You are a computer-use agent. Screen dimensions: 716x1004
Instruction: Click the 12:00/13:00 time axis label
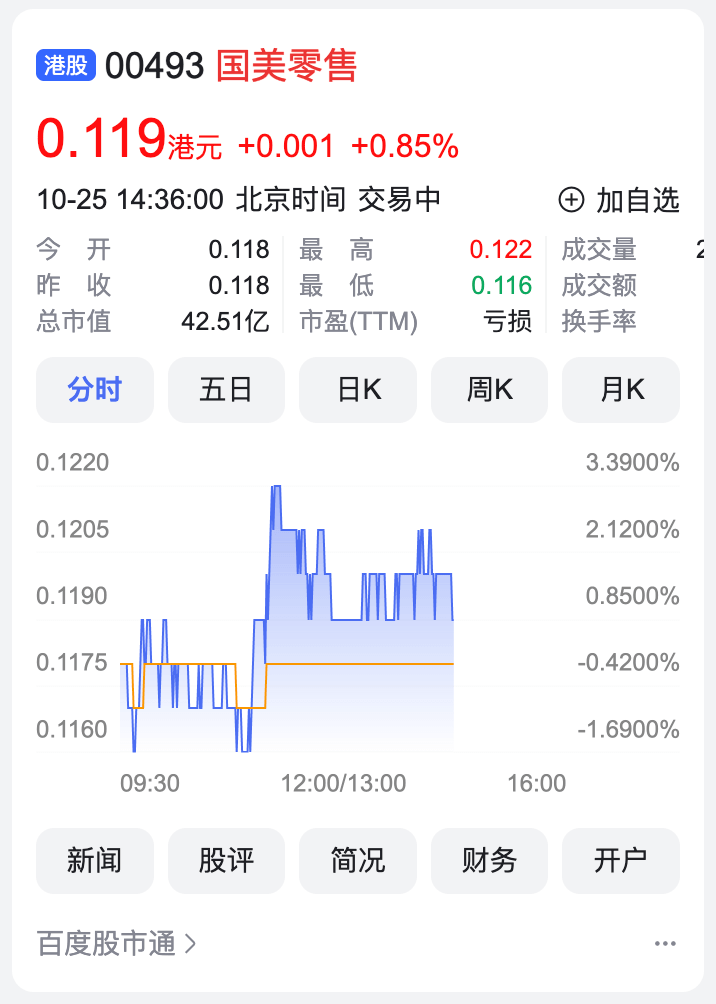pos(344,783)
